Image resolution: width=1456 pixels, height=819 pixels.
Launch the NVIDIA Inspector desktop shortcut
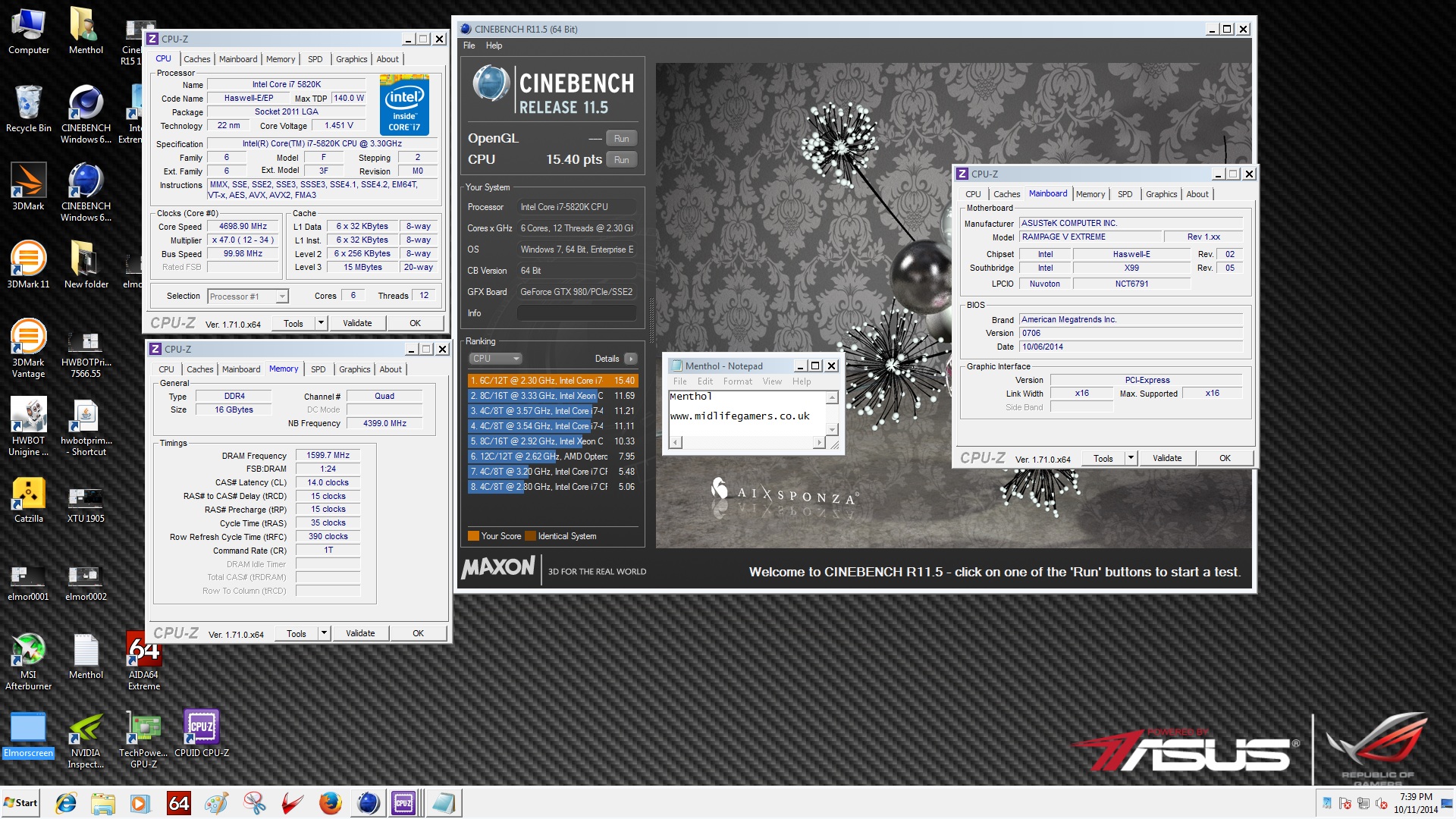point(86,740)
